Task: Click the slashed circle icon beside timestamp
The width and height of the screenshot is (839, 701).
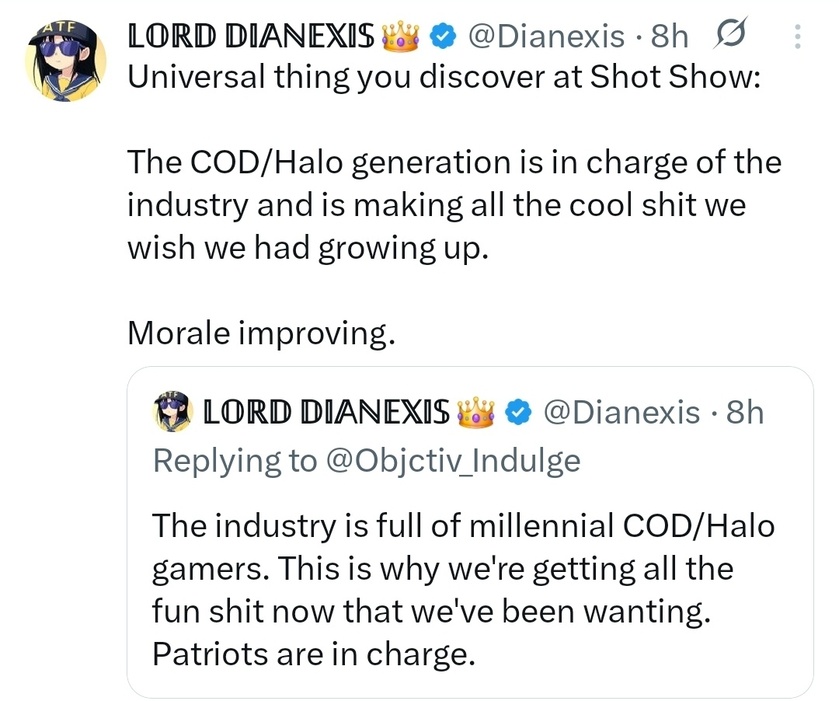Action: click(x=734, y=36)
